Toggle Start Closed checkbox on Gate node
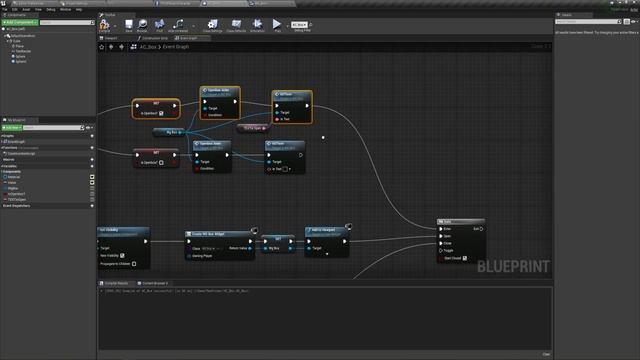Image resolution: width=640 pixels, height=360 pixels. (x=465, y=258)
